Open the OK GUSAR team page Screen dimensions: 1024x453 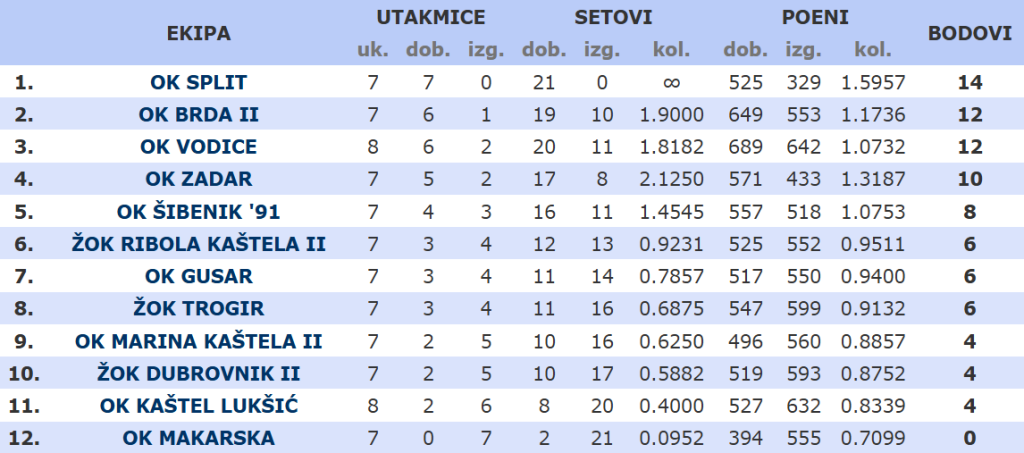[x=198, y=276]
